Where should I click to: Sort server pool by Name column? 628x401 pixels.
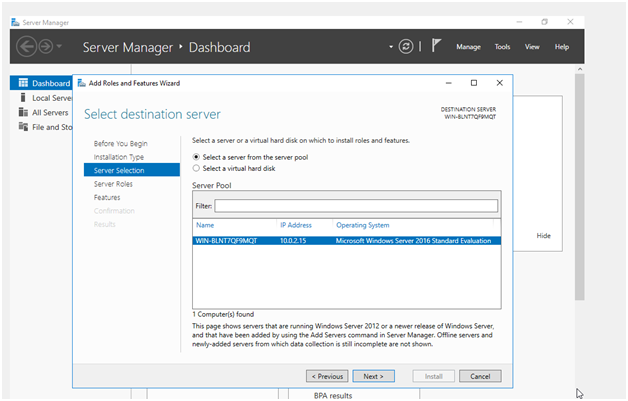[205, 225]
